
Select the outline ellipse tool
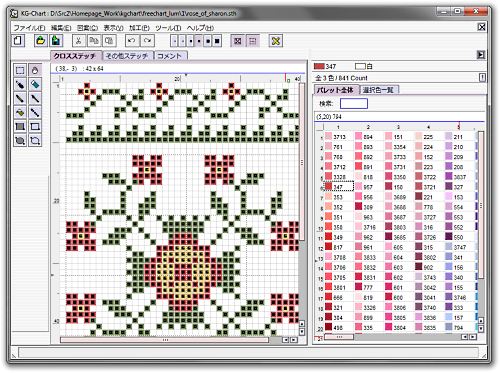[35, 140]
